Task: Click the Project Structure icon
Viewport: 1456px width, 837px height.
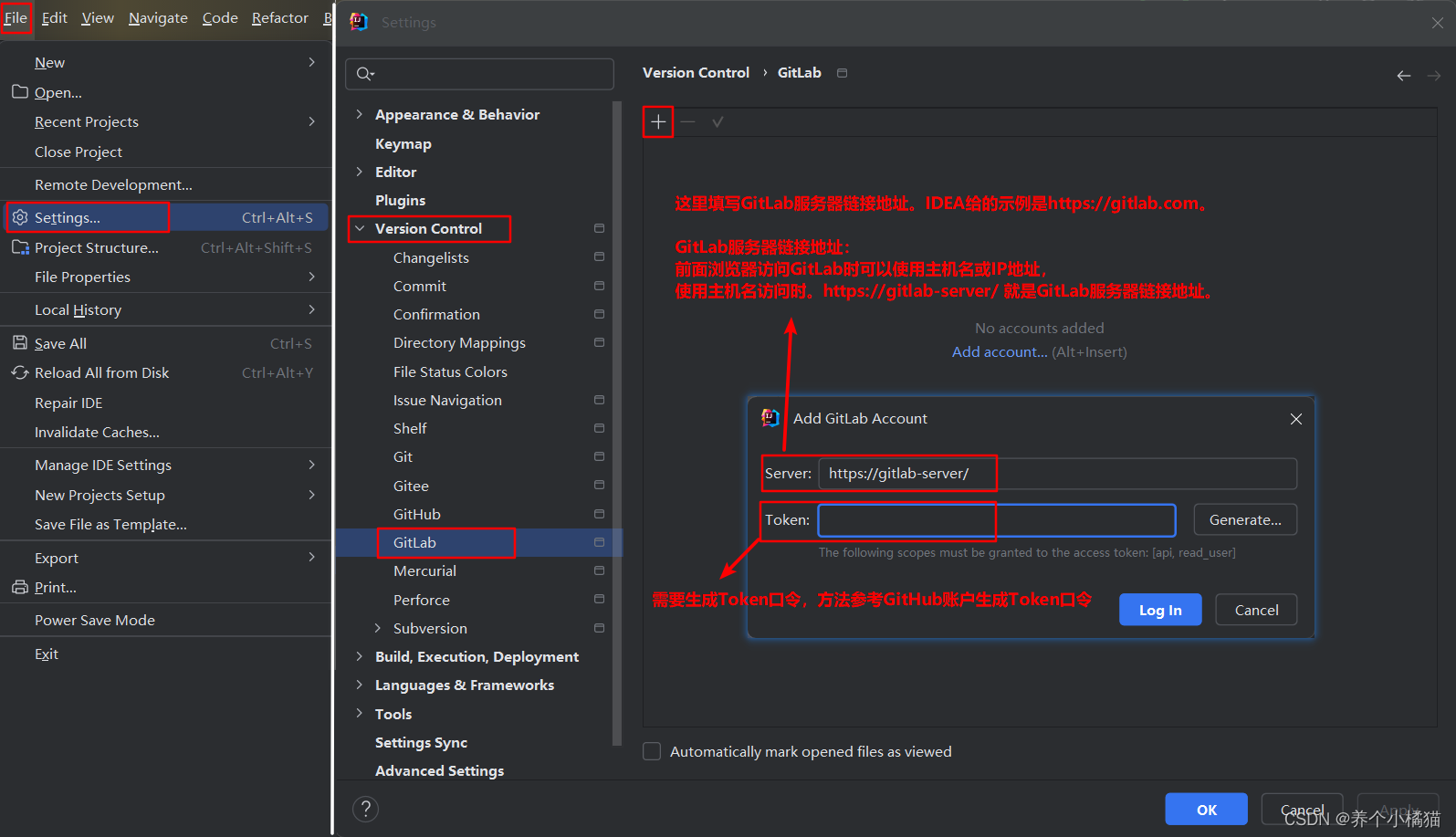Action: pos(20,247)
